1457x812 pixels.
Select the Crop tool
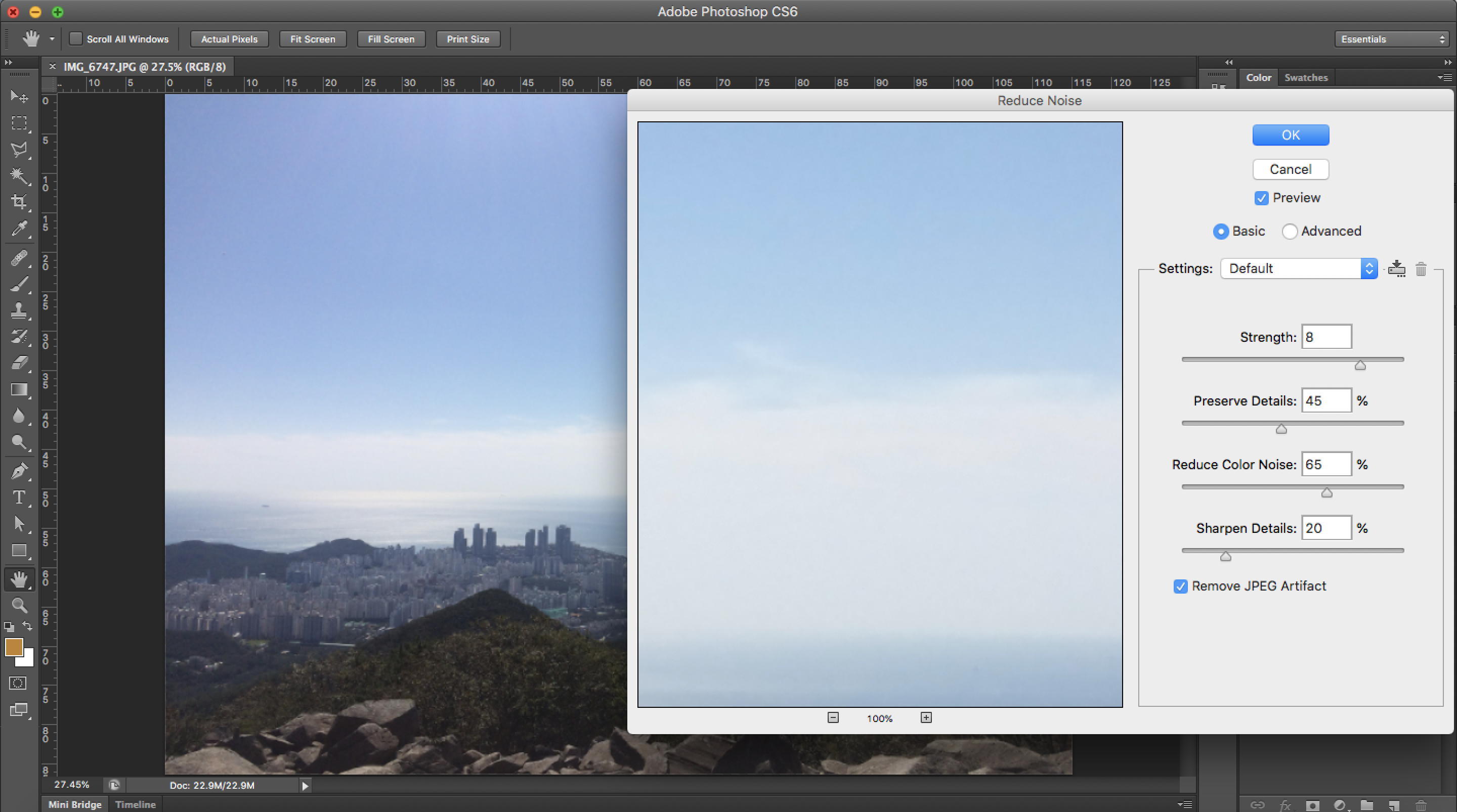click(19, 201)
